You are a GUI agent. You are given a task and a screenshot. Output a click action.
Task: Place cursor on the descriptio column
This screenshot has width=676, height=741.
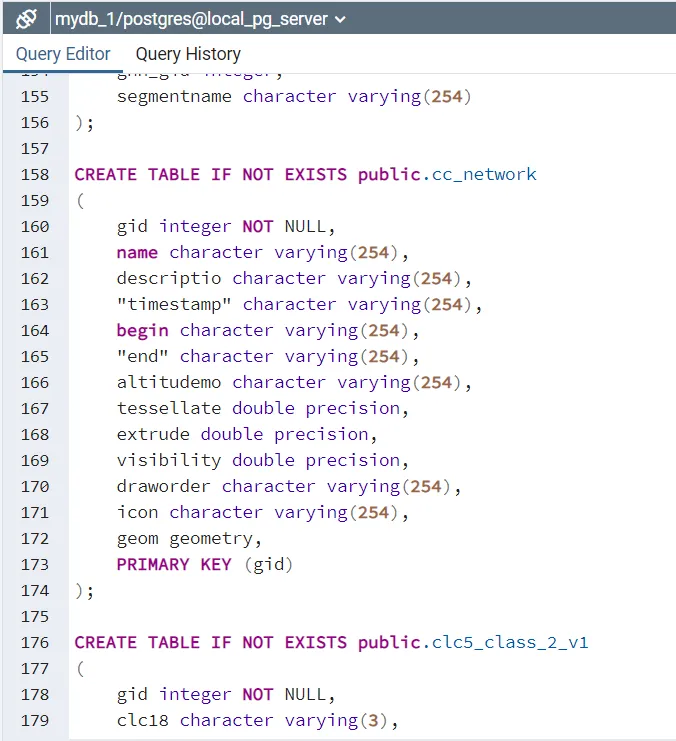click(x=169, y=278)
